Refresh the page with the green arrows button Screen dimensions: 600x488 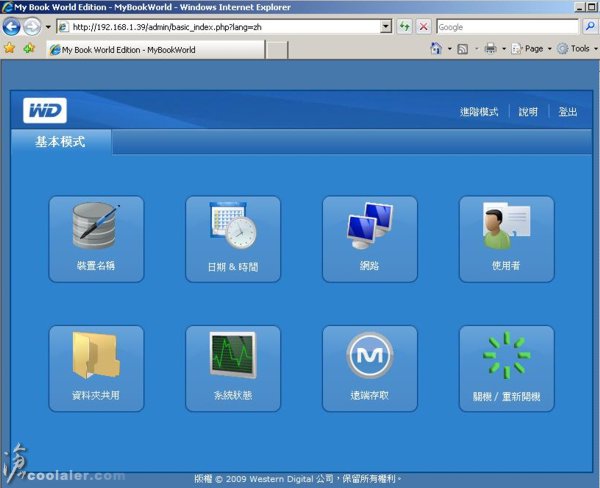click(x=404, y=27)
